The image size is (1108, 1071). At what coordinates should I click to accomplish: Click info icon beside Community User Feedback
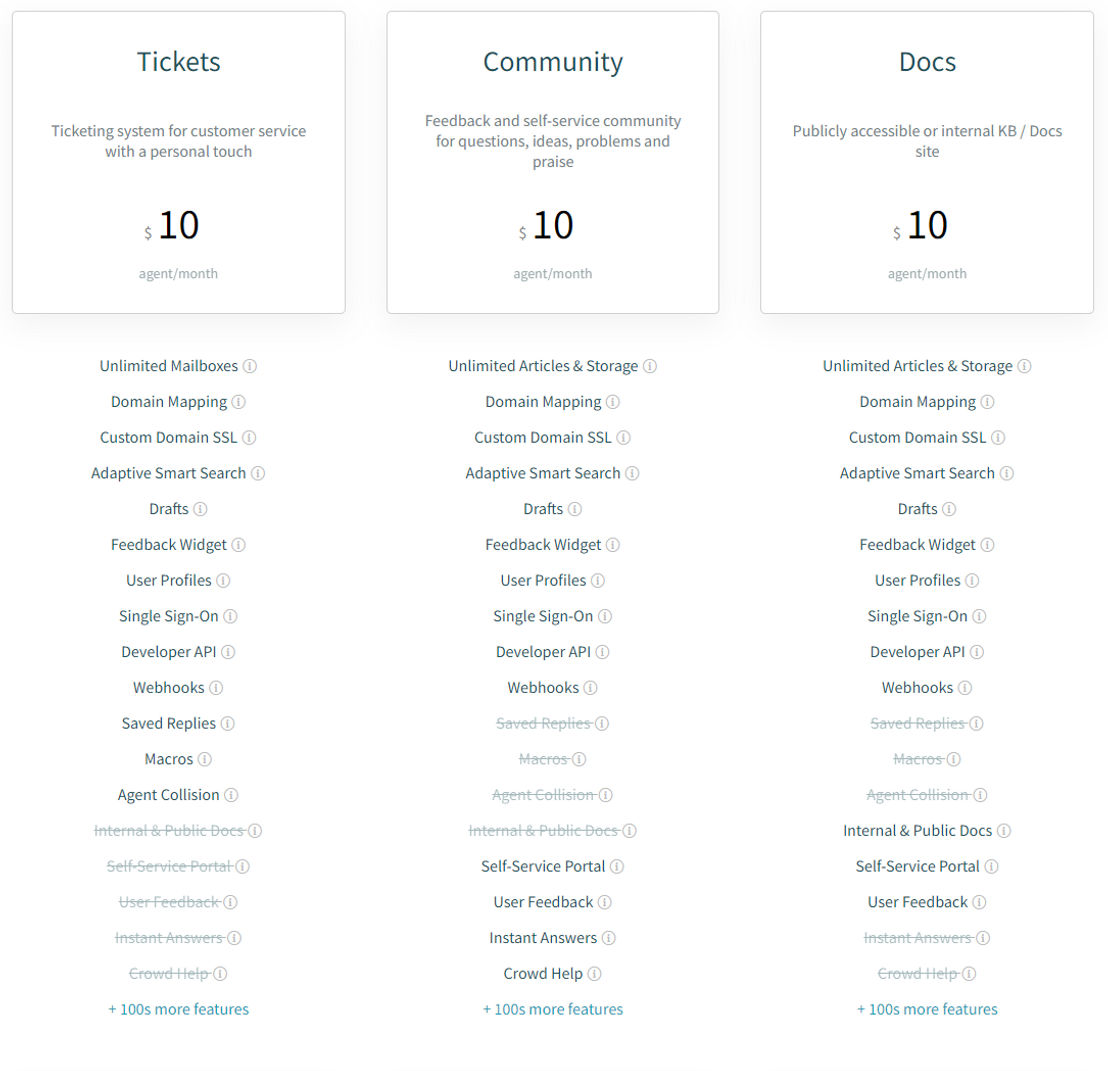point(604,902)
